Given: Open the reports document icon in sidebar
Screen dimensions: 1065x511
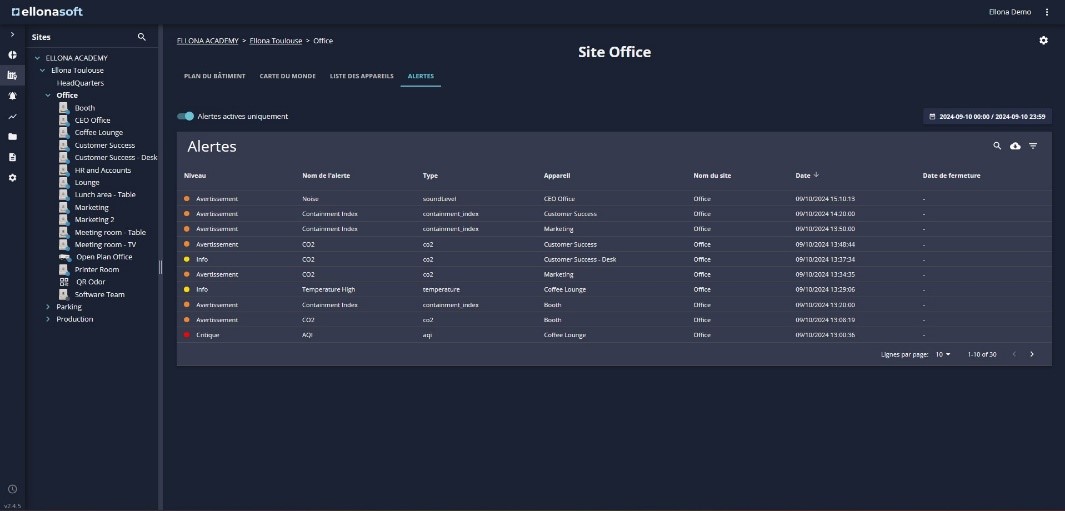Looking at the screenshot, I should coord(12,157).
